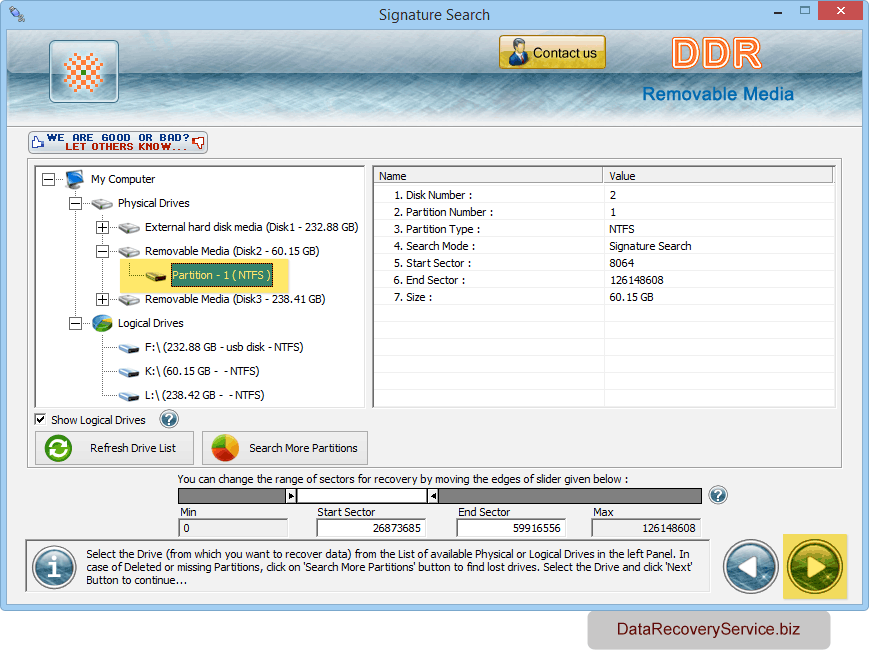This screenshot has width=869, height=650.
Task: Click the Size value 60.15 GB
Action: tap(631, 297)
